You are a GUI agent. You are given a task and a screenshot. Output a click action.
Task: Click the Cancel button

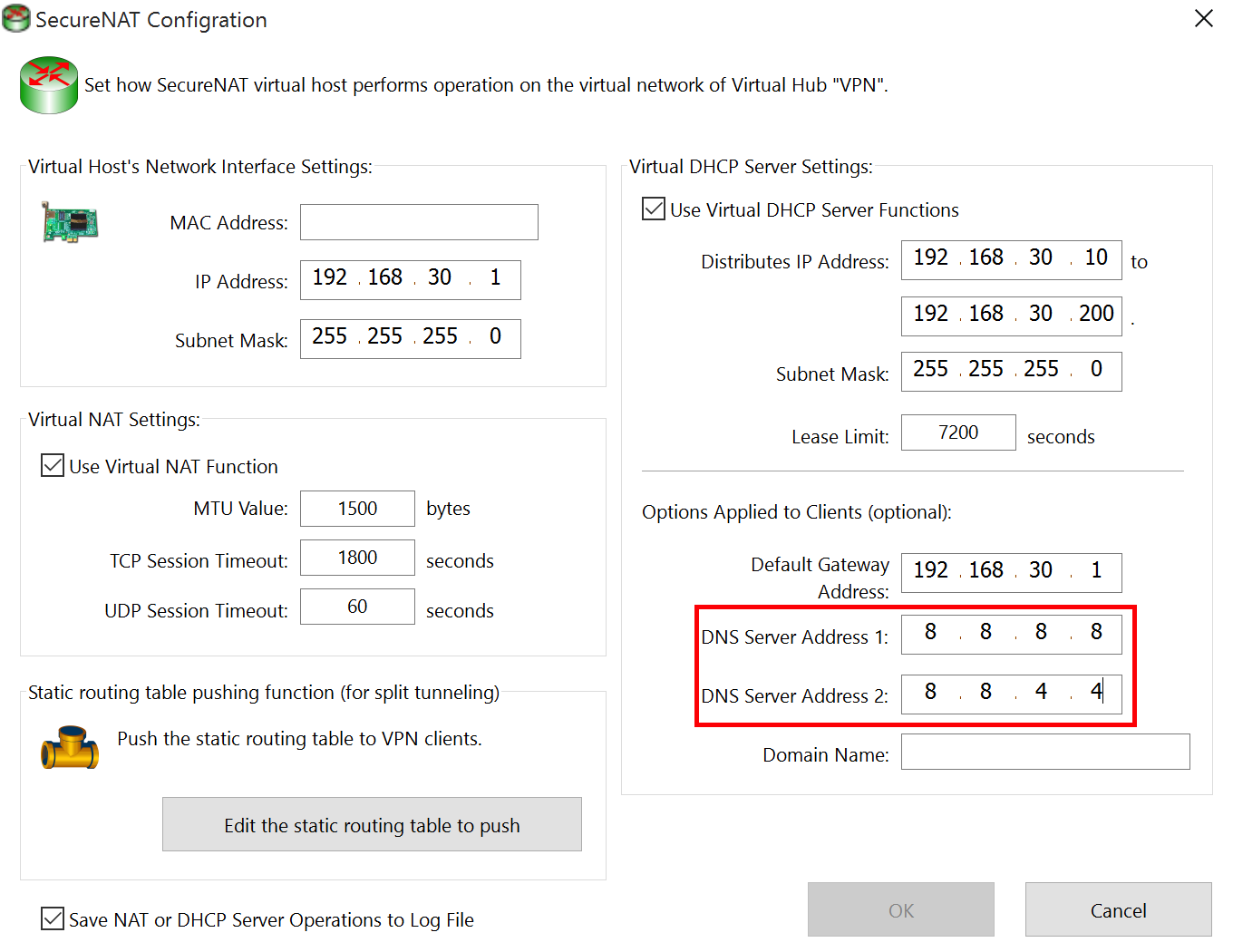coord(1118,910)
